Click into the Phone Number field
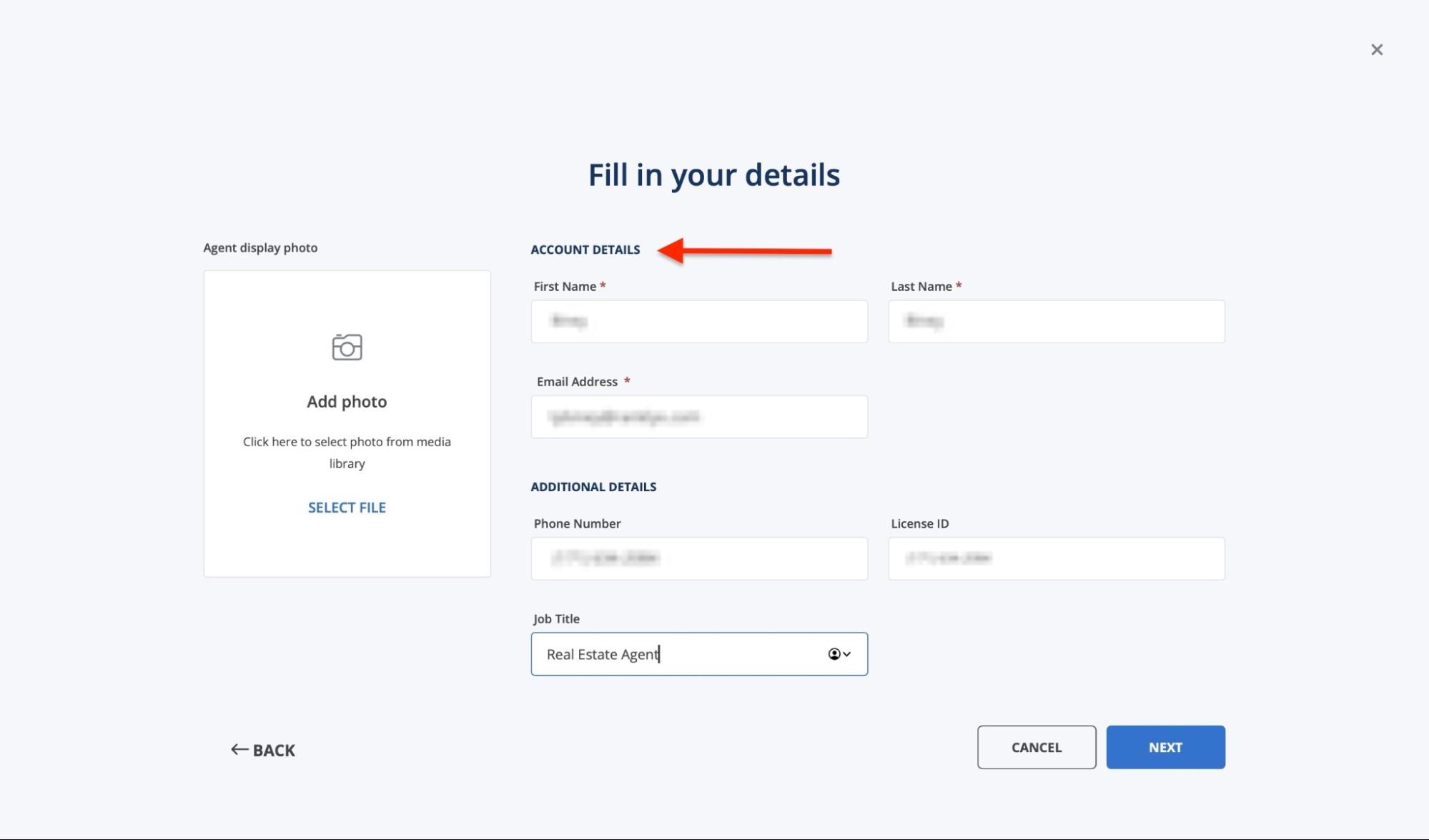 click(698, 558)
